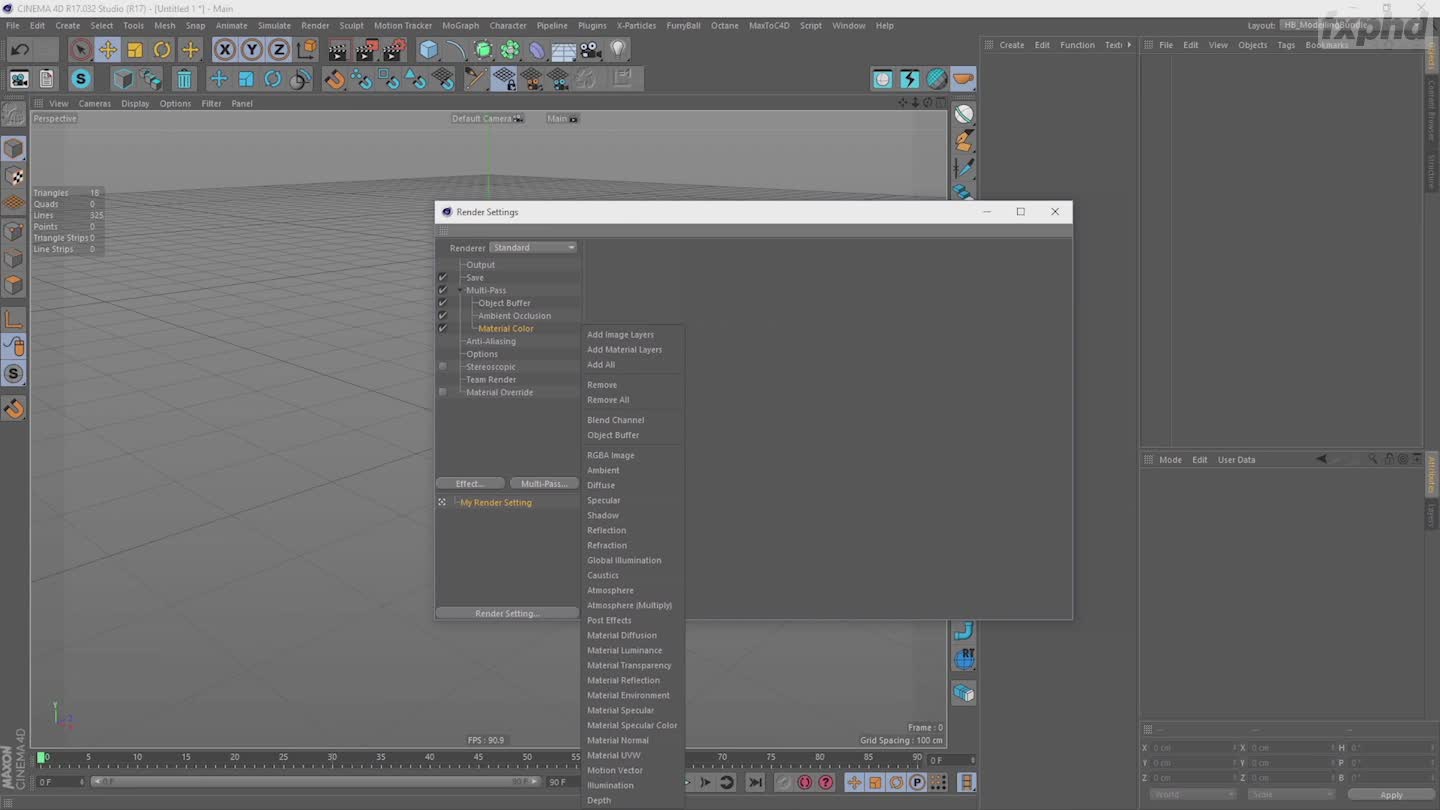This screenshot has height=810, width=1440.
Task: Click the Render Setting... button
Action: (x=507, y=613)
